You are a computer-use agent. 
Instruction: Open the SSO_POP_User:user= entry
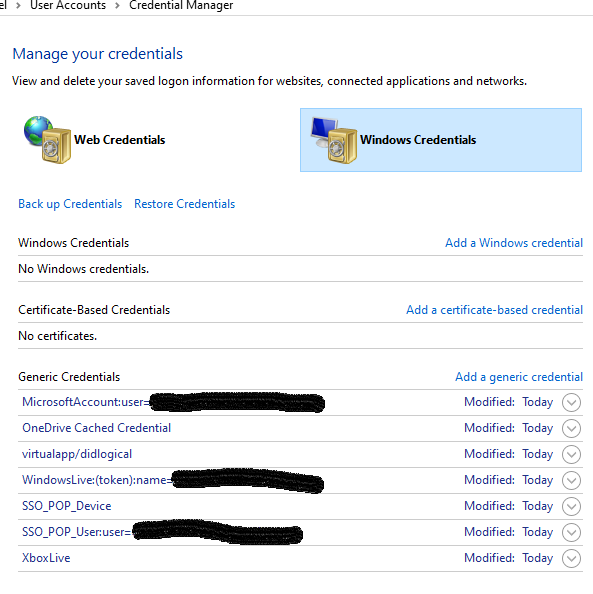pos(300,532)
